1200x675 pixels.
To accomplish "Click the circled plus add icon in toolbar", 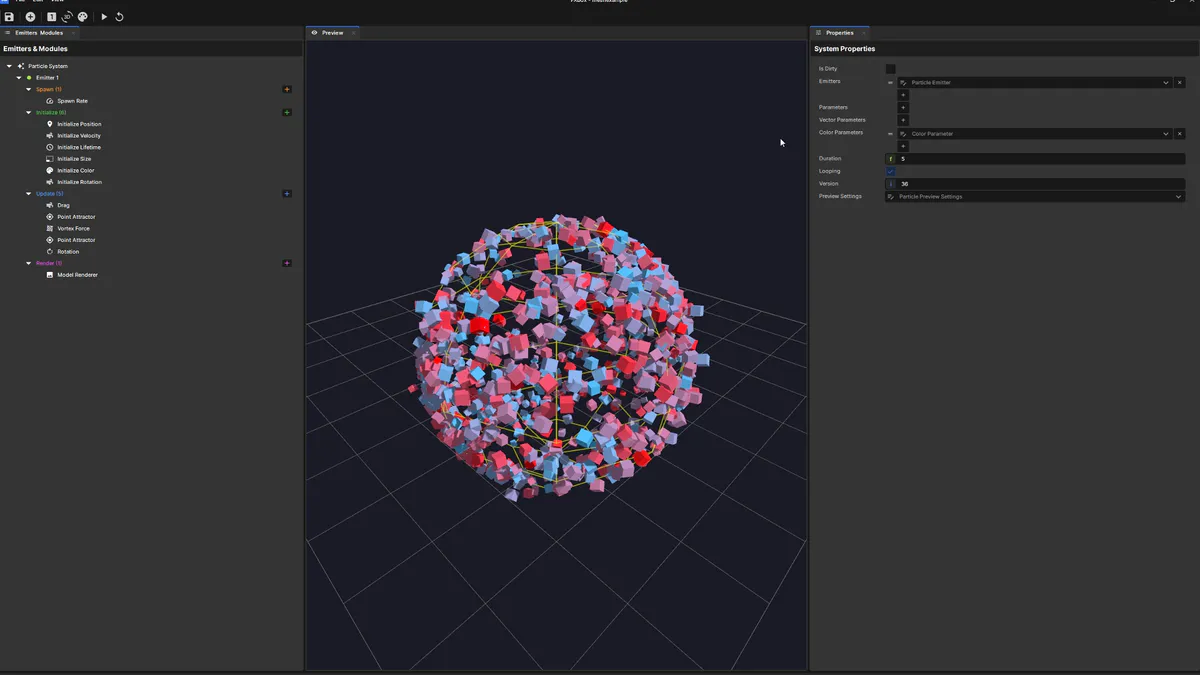I will 30,17.
